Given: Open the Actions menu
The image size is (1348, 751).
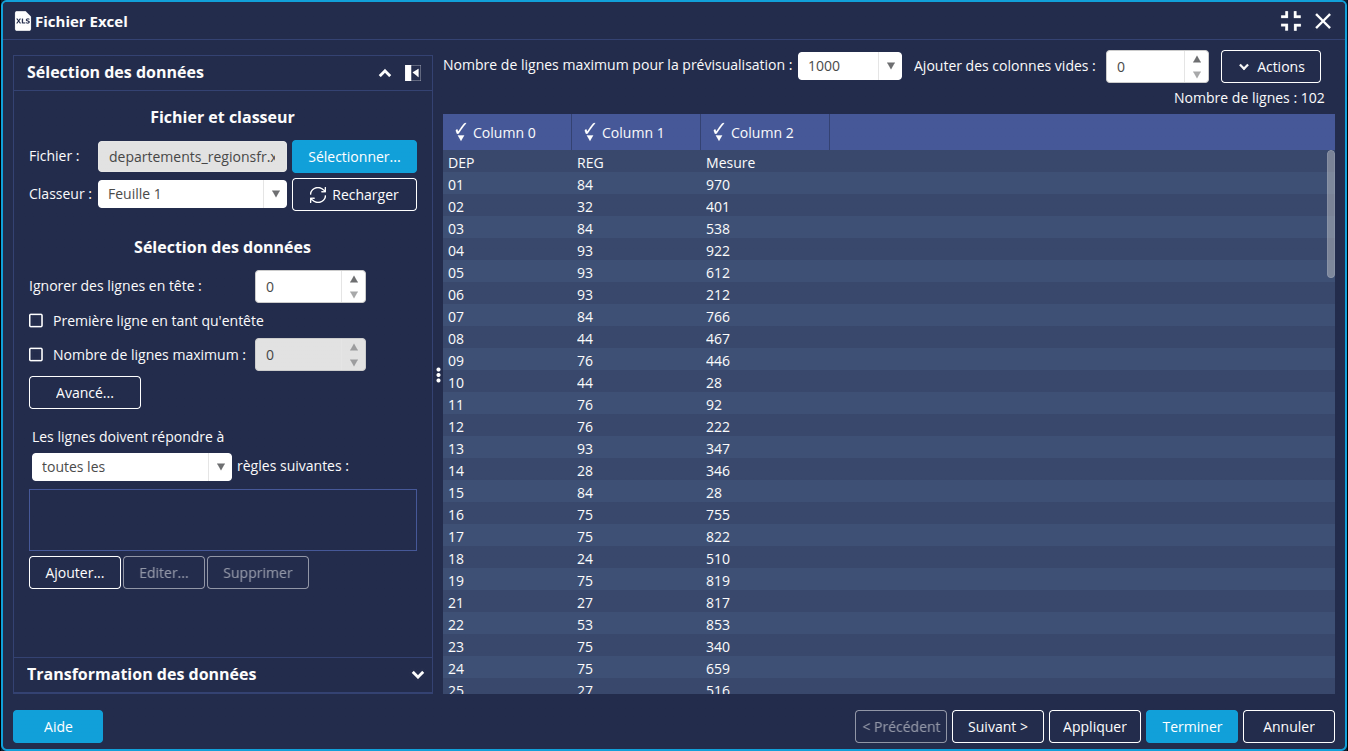Looking at the screenshot, I should 1270,67.
